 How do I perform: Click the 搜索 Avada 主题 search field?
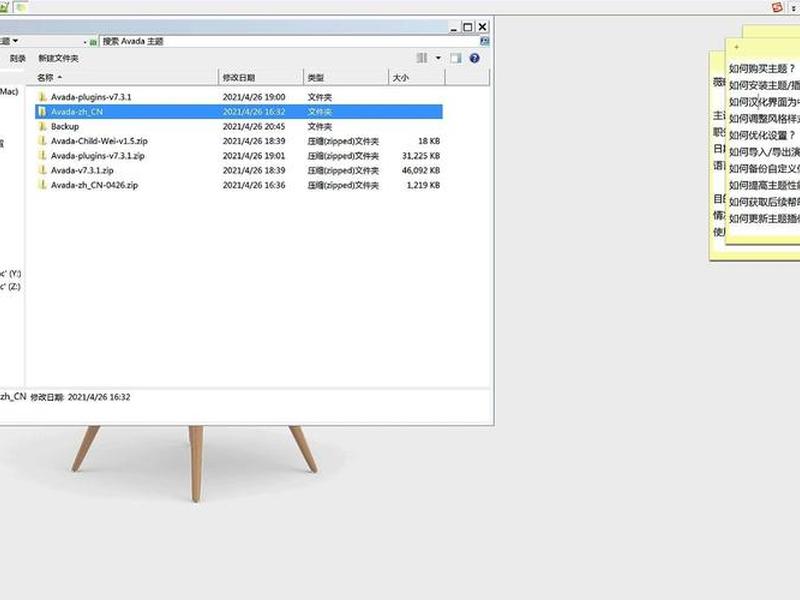click(290, 41)
